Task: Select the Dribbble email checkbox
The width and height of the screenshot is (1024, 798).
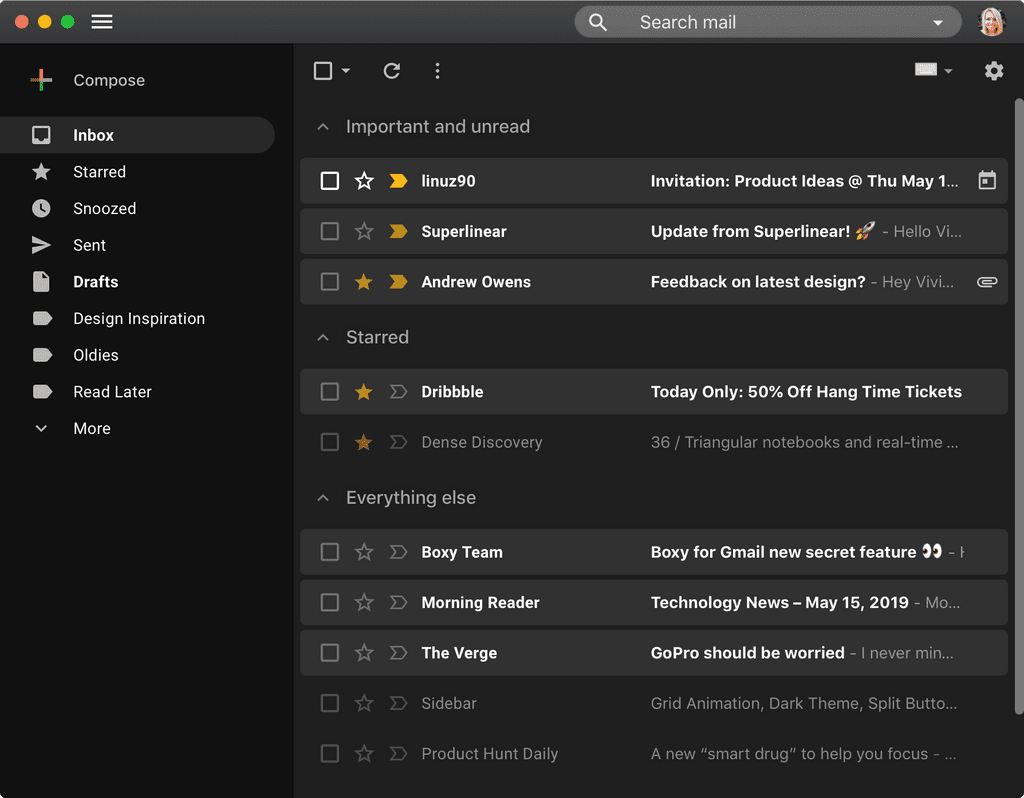Action: 330,392
